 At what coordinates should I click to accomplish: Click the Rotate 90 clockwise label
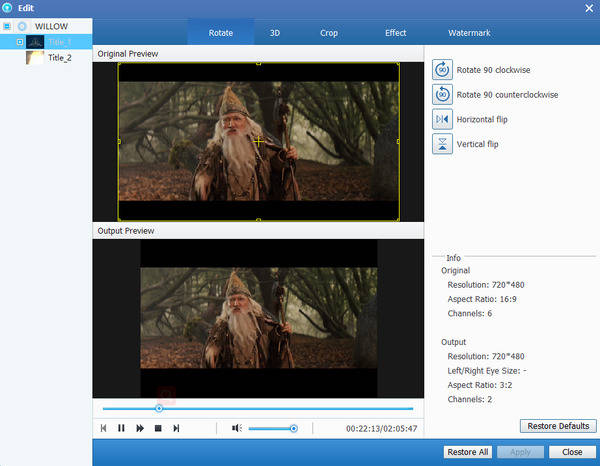point(493,70)
